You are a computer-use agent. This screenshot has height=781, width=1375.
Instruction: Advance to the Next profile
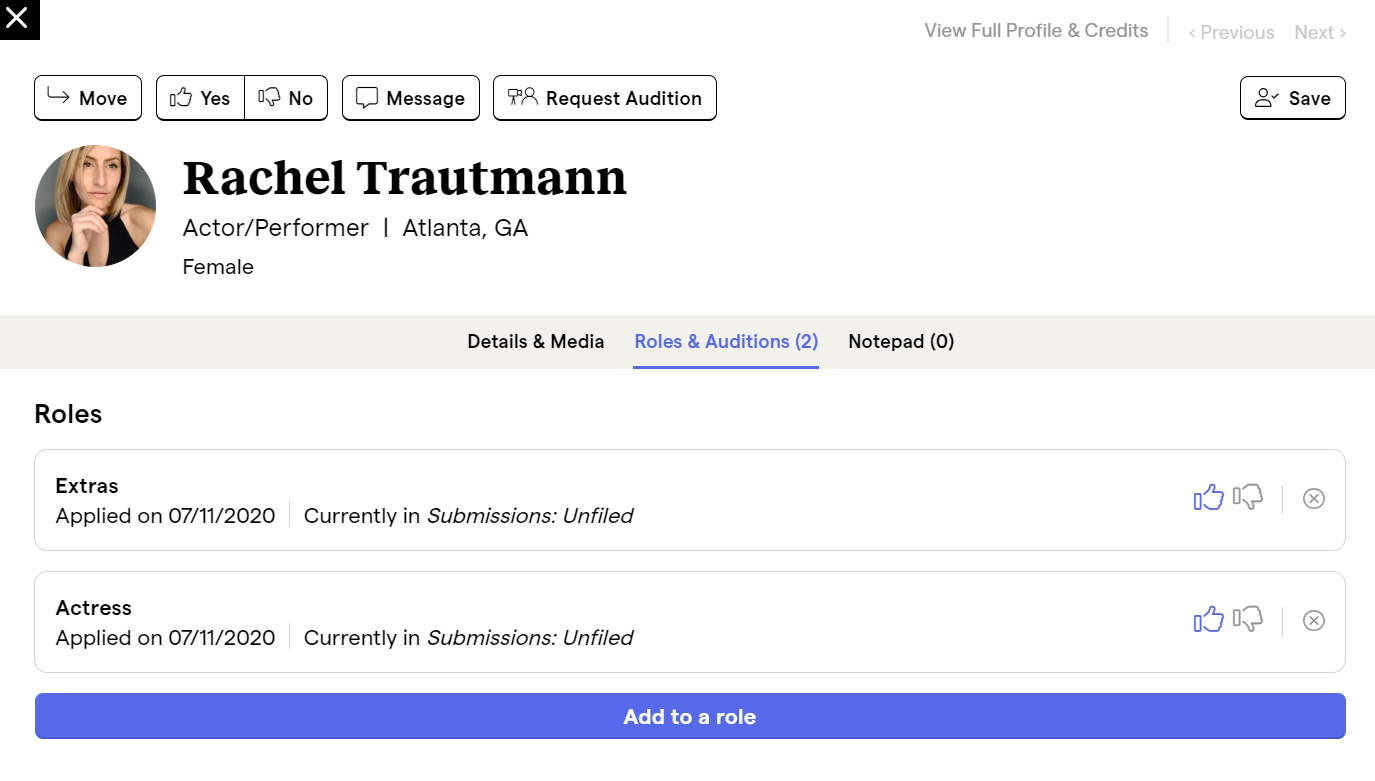tap(1319, 31)
